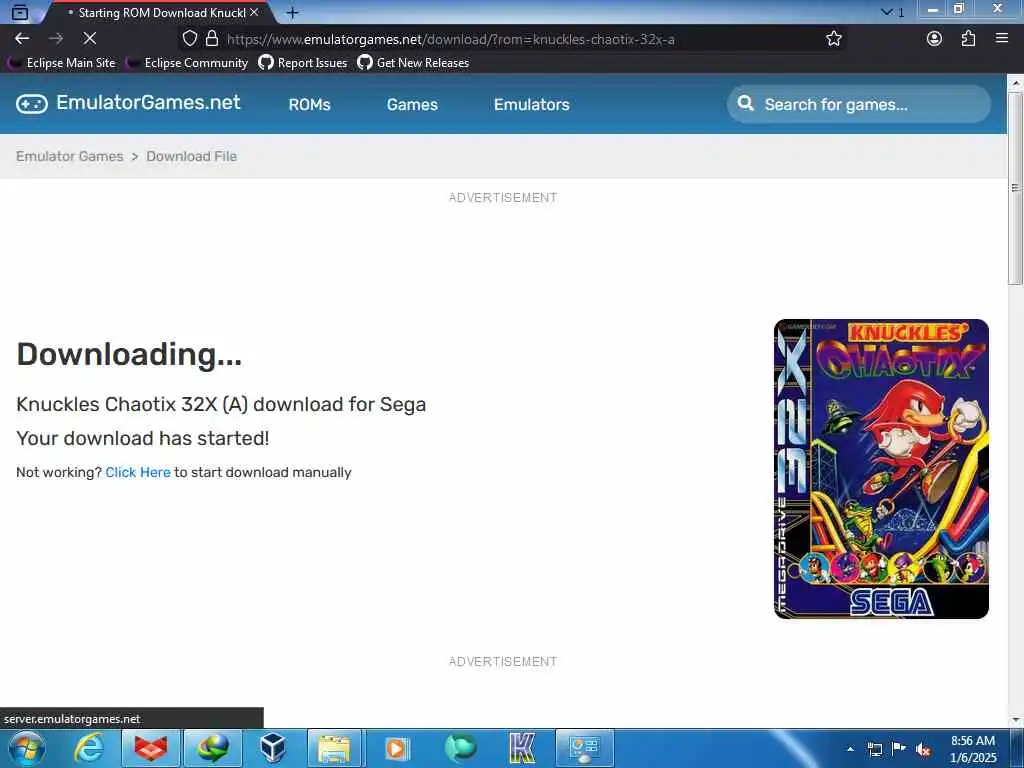Image resolution: width=1024 pixels, height=768 pixels.
Task: Open the green round-icon app in taskbar
Action: 461,748
